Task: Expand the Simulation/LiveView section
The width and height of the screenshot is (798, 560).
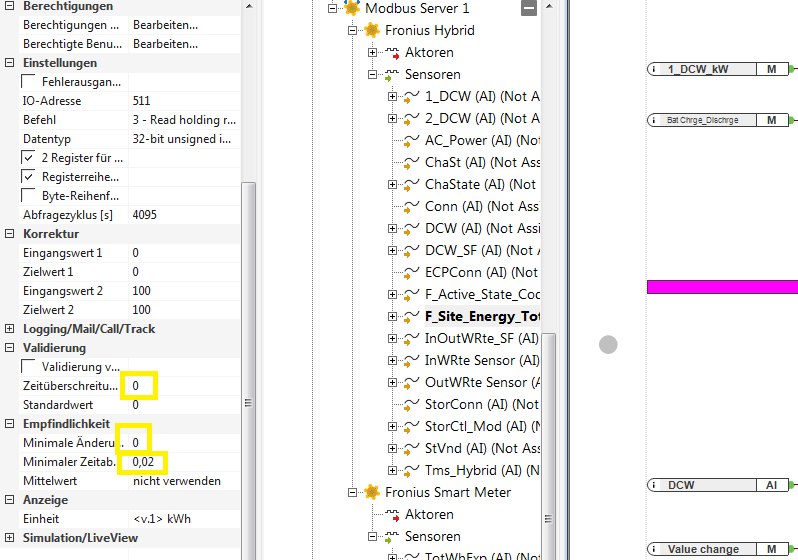Action: coord(9,538)
